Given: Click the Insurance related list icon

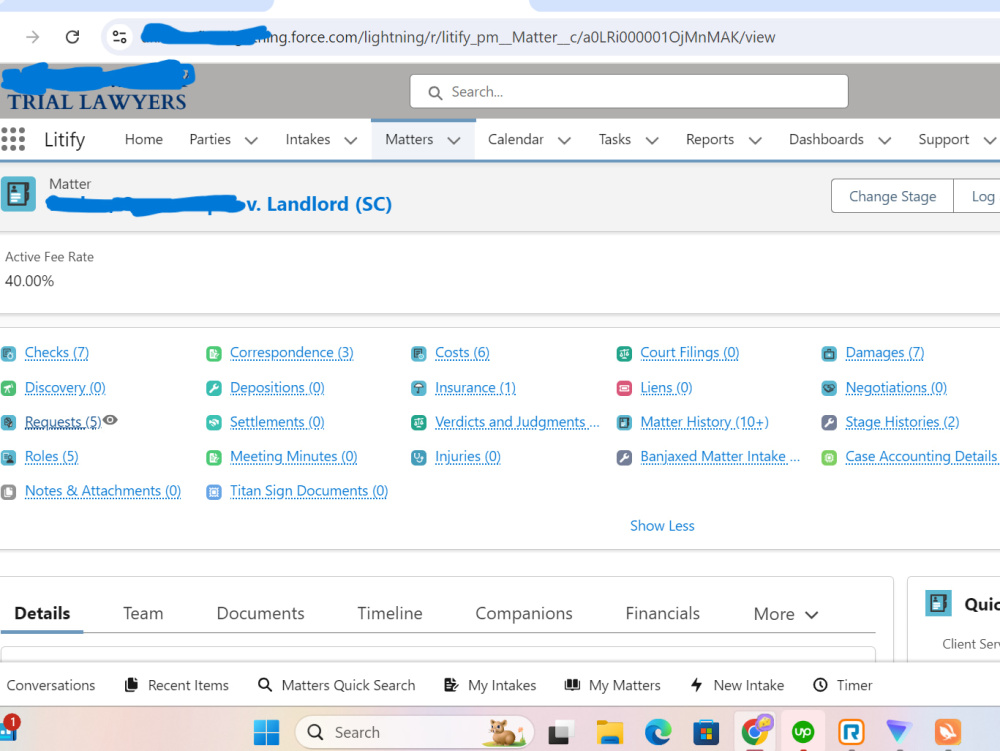Looking at the screenshot, I should (418, 388).
